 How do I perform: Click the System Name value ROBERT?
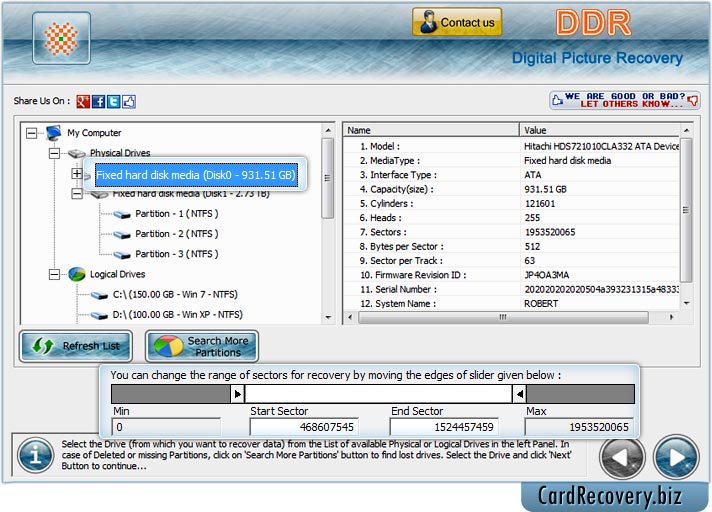click(x=541, y=304)
